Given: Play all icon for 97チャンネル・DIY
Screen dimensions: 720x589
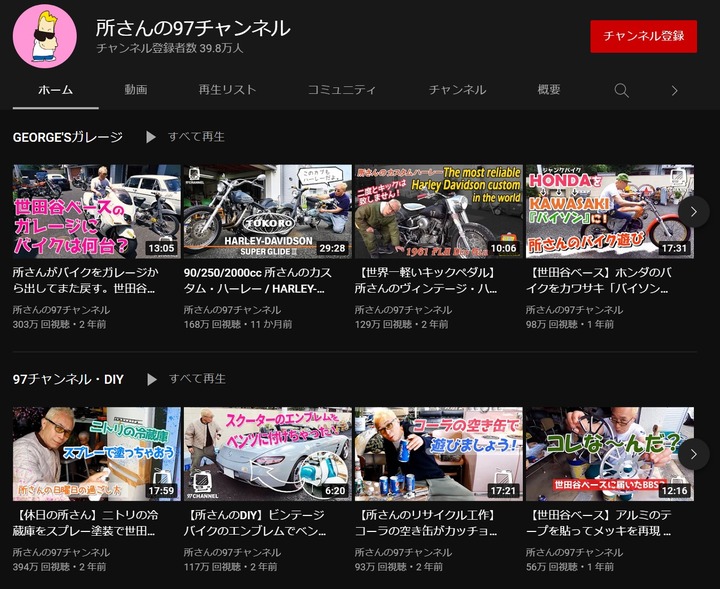Looking at the screenshot, I should [x=152, y=379].
